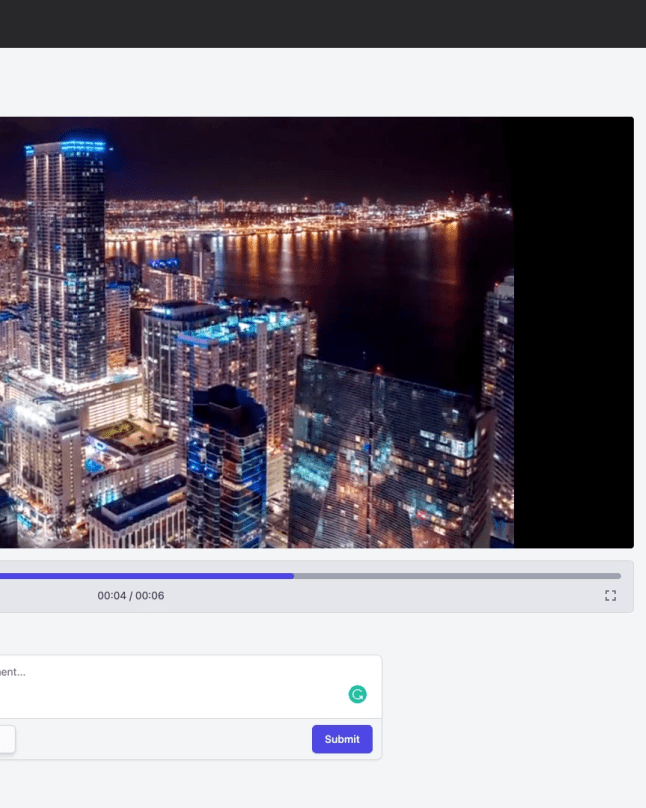The image size is (646, 808).
Task: Enter fullscreen mode with the expand icon
Action: 610,596
